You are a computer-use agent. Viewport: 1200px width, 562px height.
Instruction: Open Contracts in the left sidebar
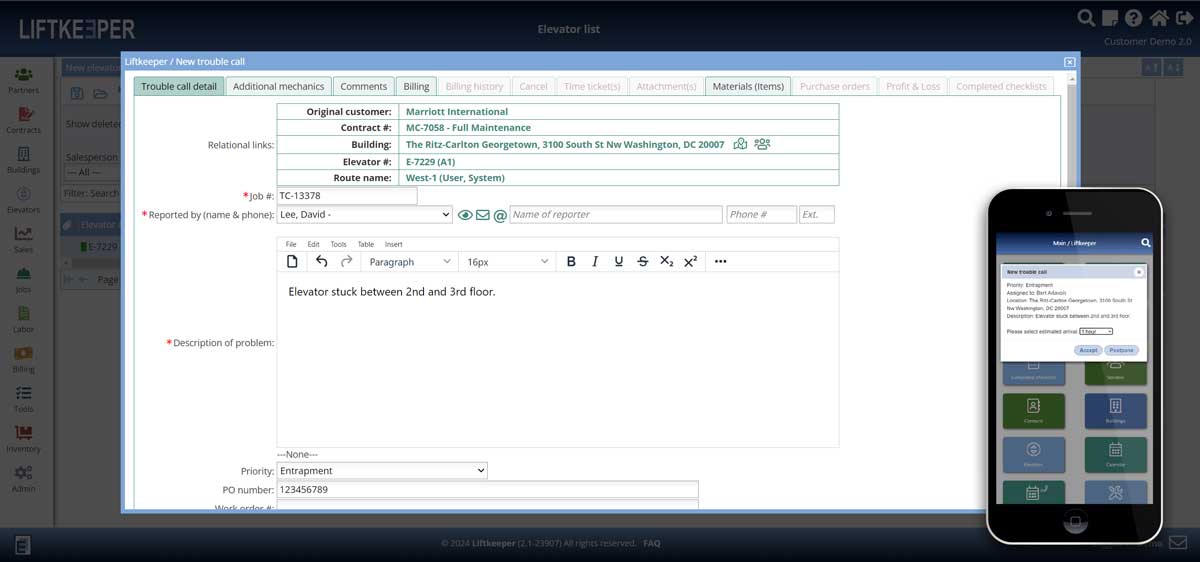coord(23,121)
